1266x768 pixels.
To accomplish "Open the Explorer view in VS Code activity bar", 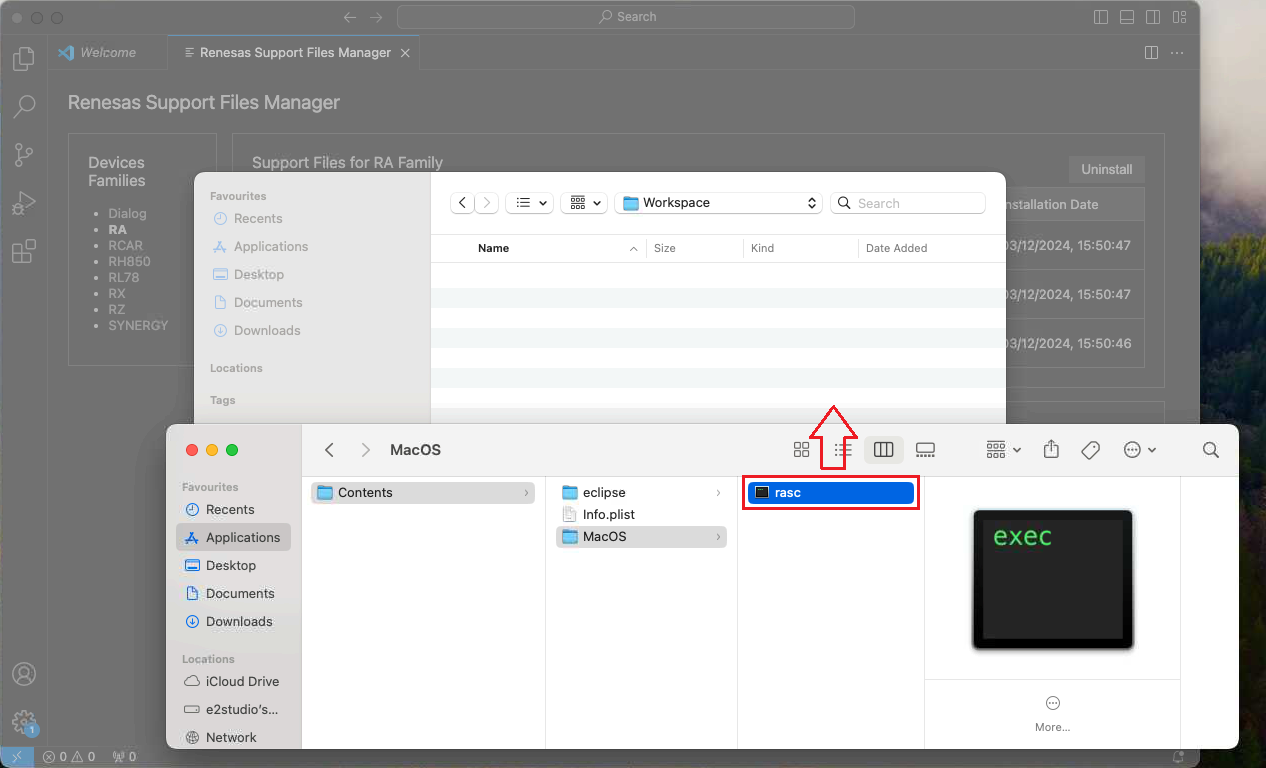I will 24,59.
